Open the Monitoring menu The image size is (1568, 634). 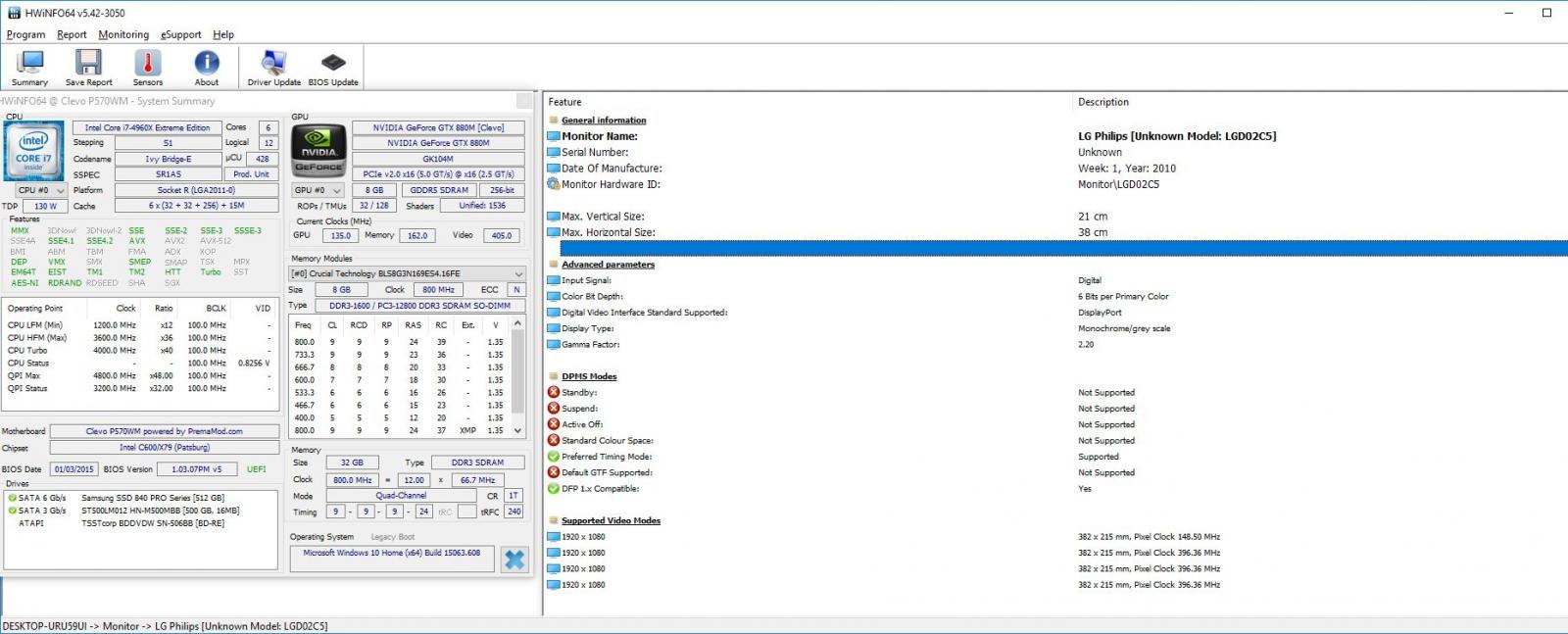tap(123, 34)
